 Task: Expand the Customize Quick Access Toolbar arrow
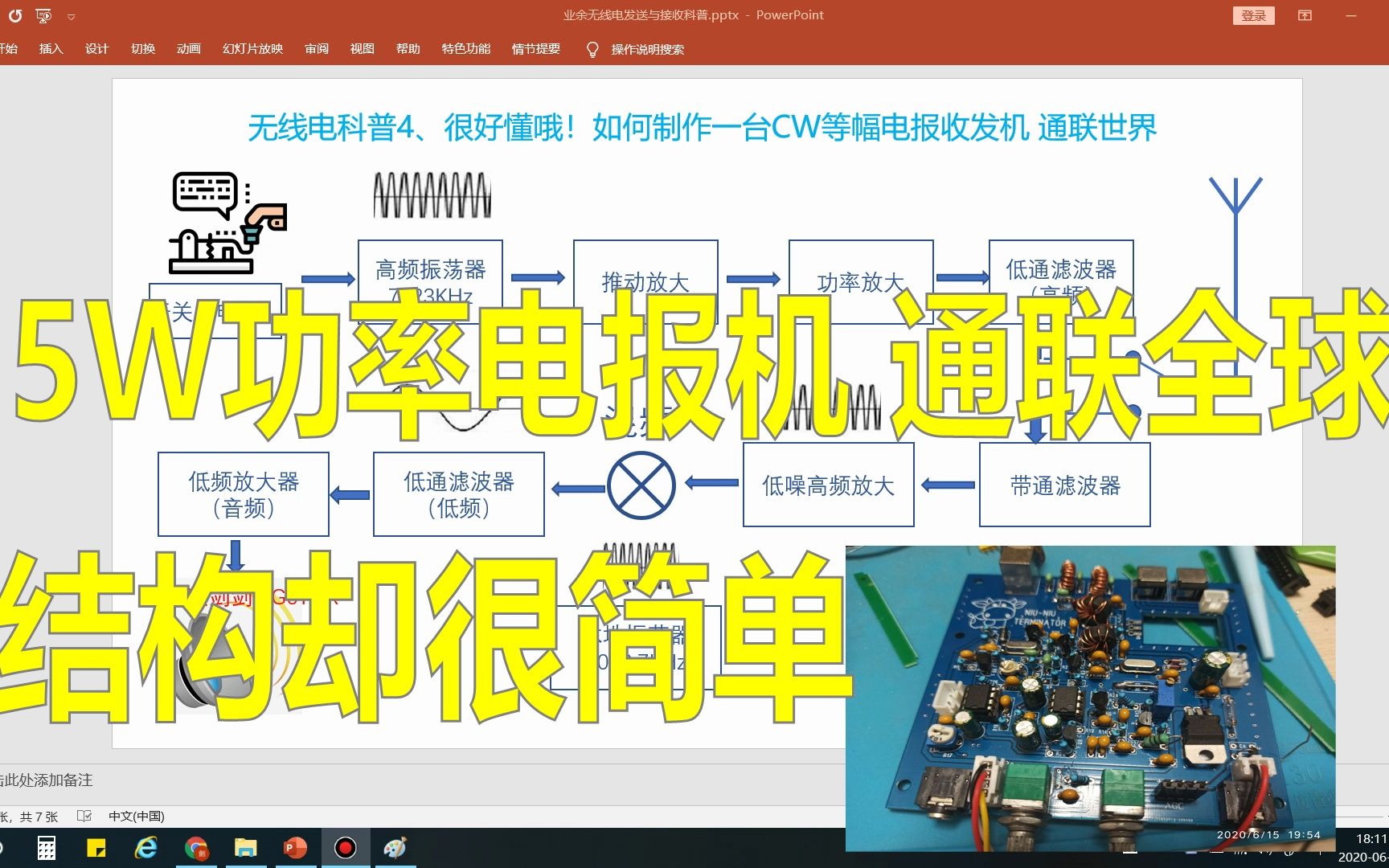[71, 16]
